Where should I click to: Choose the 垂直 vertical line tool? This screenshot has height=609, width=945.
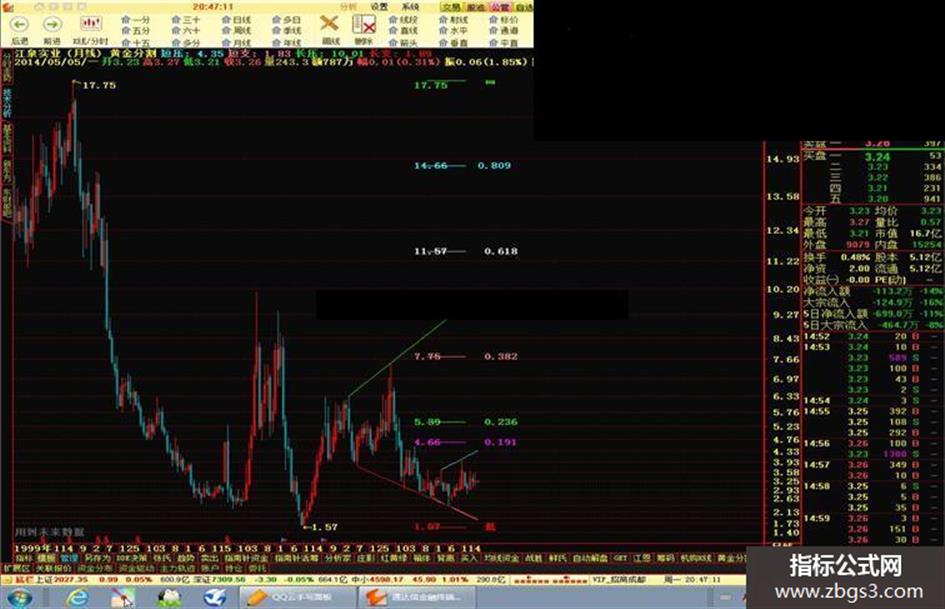tap(454, 43)
